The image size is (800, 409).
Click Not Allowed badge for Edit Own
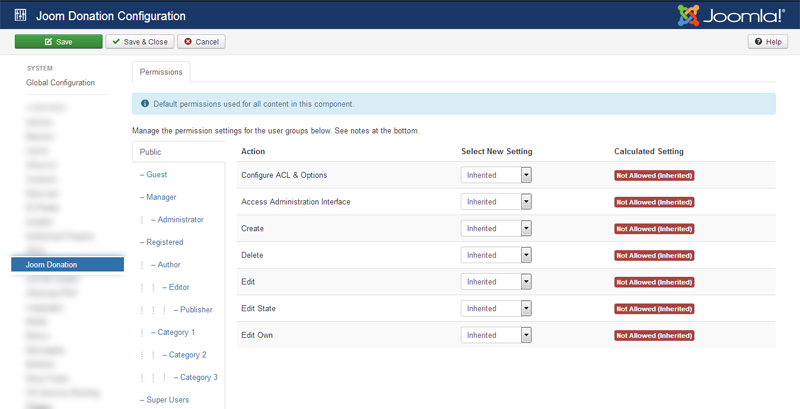pyautogui.click(x=654, y=336)
